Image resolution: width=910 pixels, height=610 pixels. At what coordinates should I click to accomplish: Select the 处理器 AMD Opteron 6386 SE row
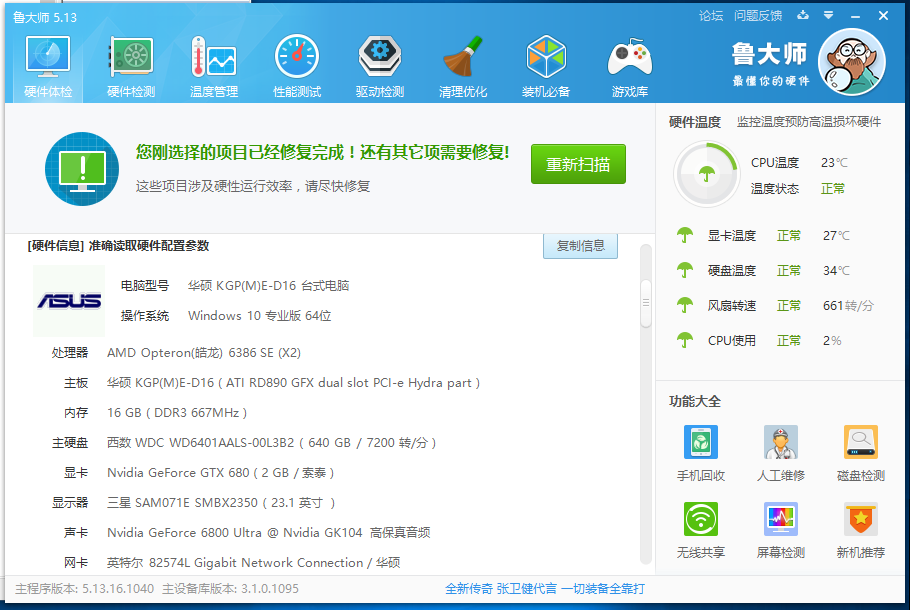click(x=176, y=352)
